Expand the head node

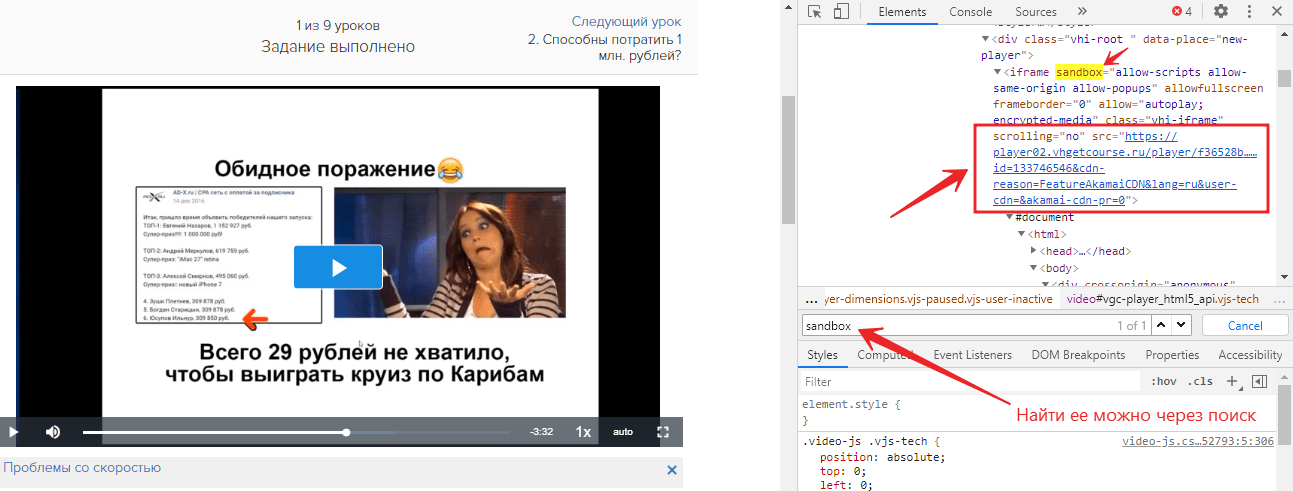tap(1034, 251)
